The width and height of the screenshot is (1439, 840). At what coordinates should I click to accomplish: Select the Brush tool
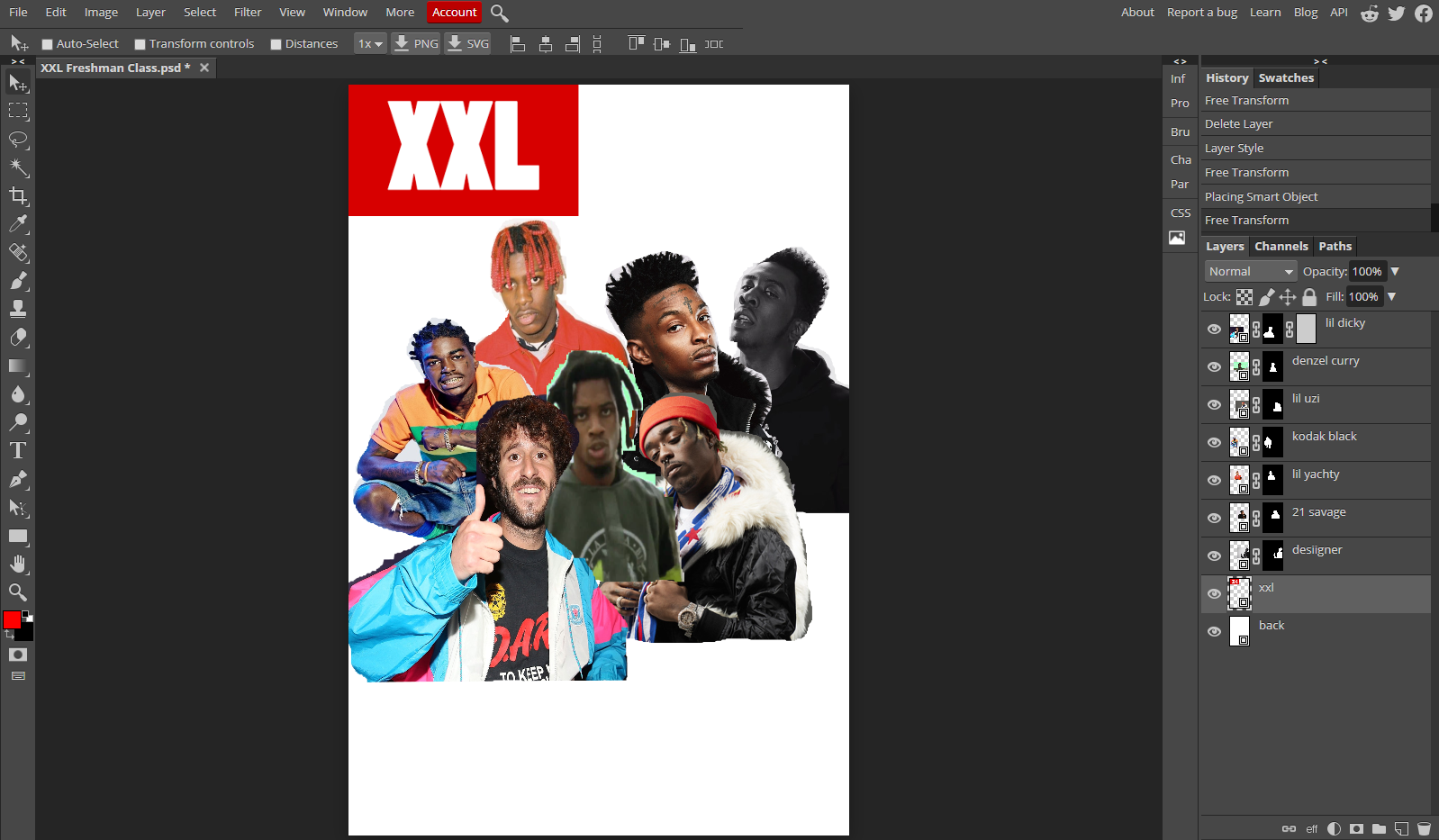point(18,281)
